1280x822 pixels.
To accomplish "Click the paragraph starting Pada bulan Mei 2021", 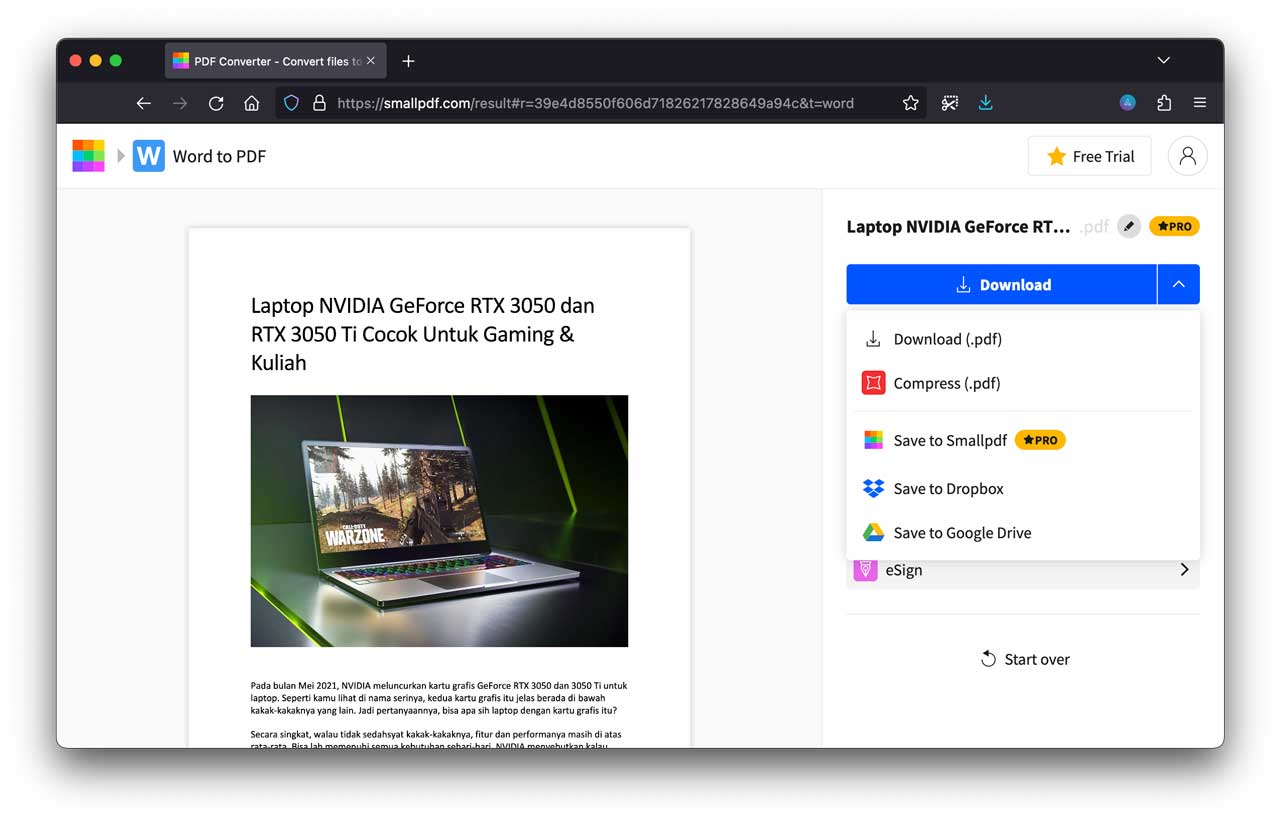I will (439, 698).
